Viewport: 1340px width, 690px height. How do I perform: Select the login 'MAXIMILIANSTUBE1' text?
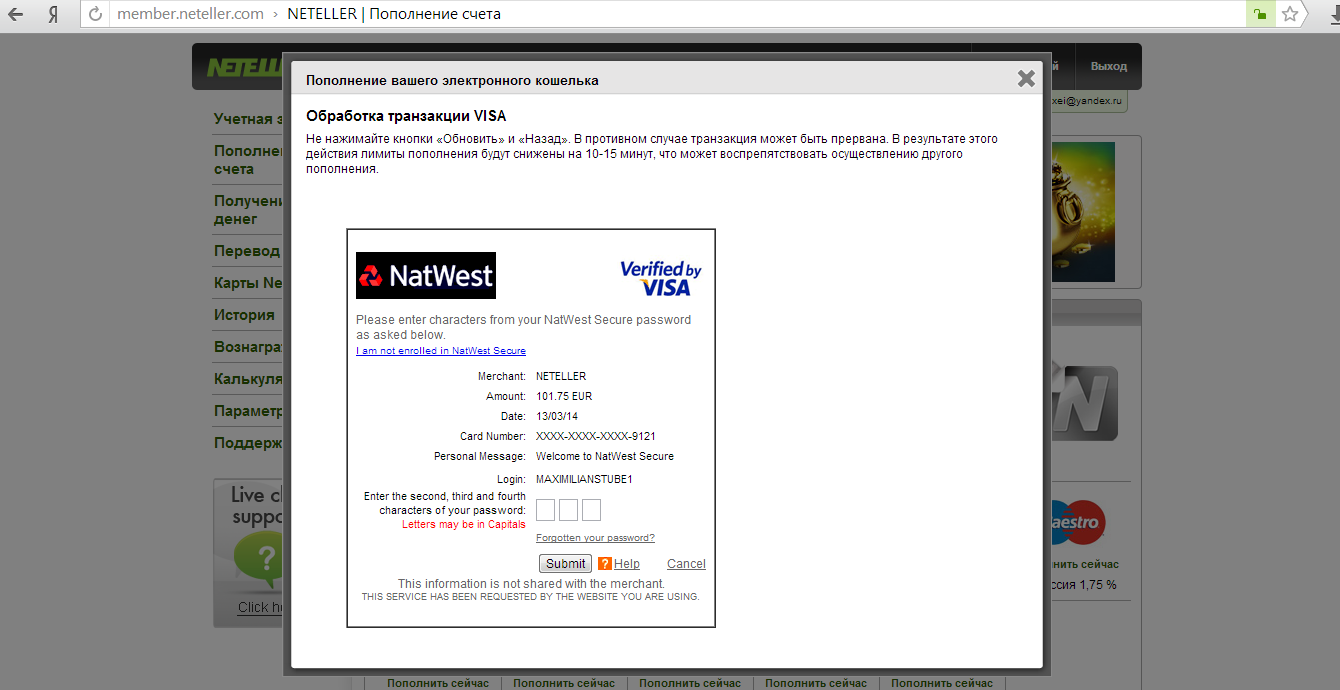tap(584, 479)
